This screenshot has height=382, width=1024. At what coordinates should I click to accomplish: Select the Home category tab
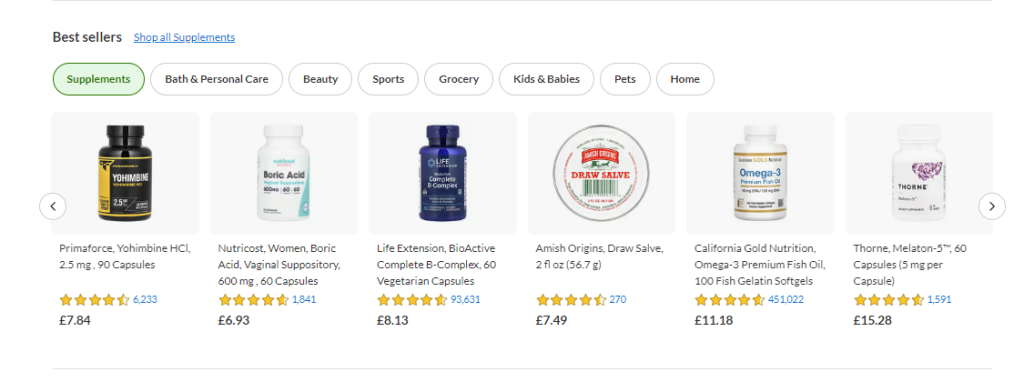click(685, 79)
